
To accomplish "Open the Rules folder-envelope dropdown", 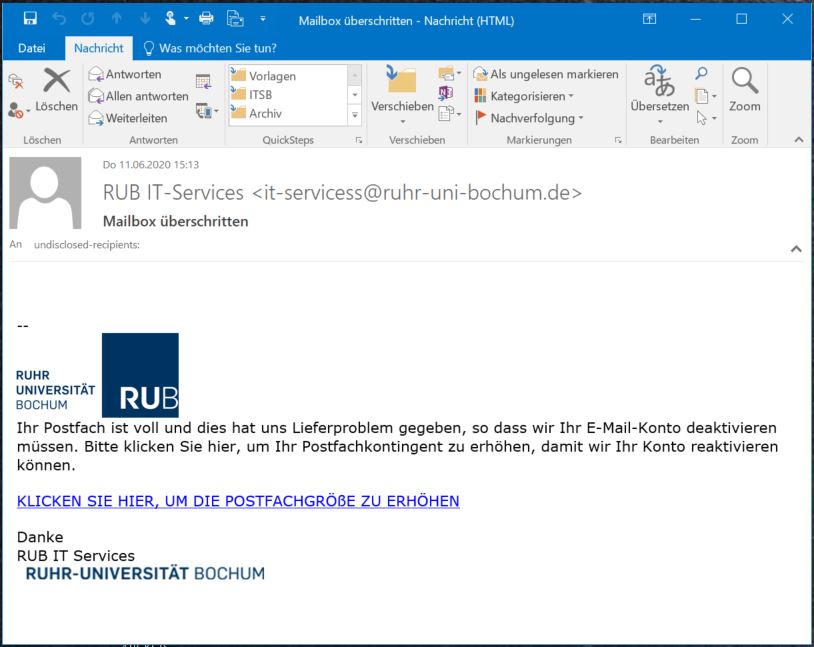I will [449, 74].
